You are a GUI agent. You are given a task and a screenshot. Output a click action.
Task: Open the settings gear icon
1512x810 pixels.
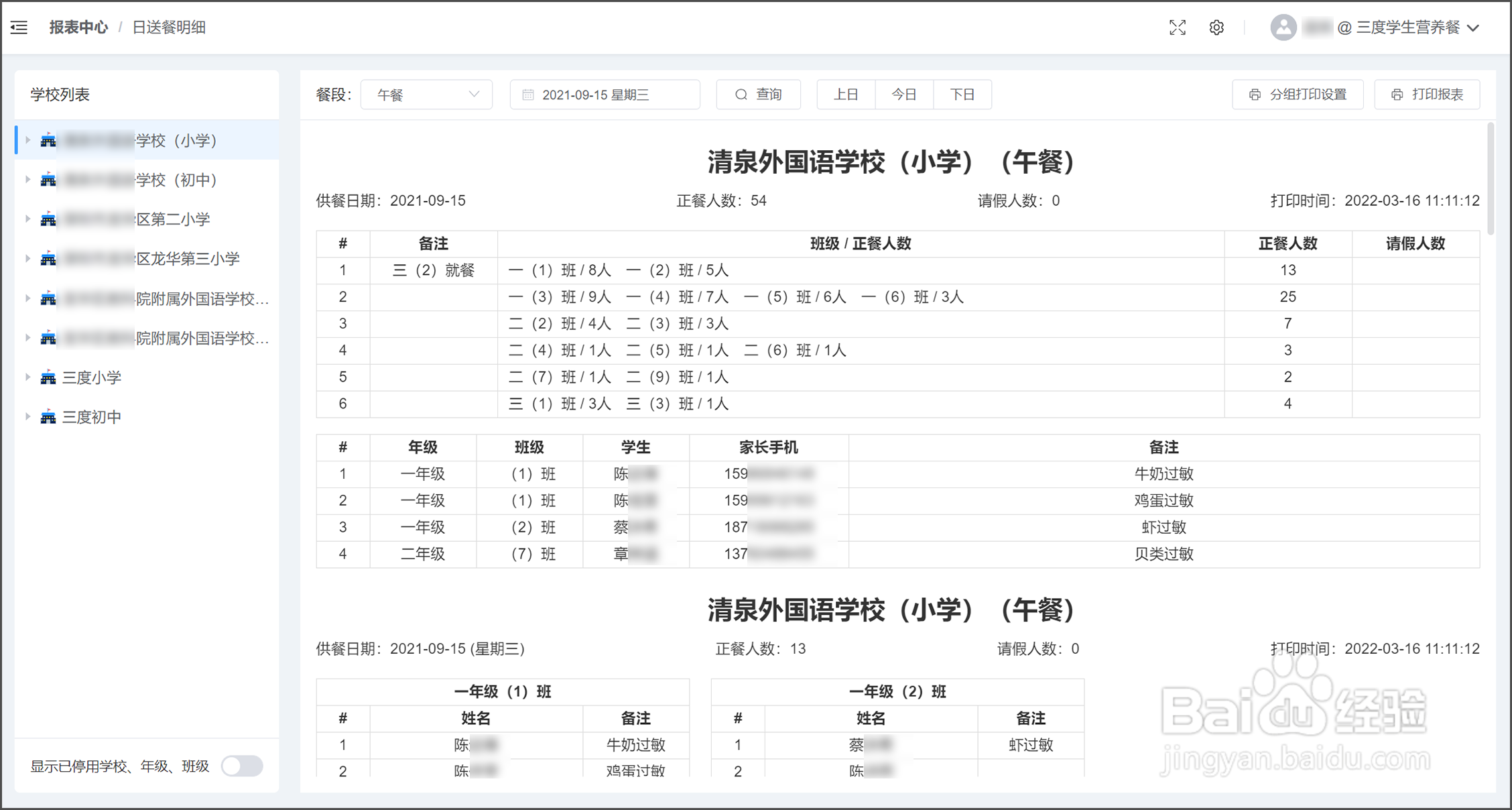coord(1216,27)
